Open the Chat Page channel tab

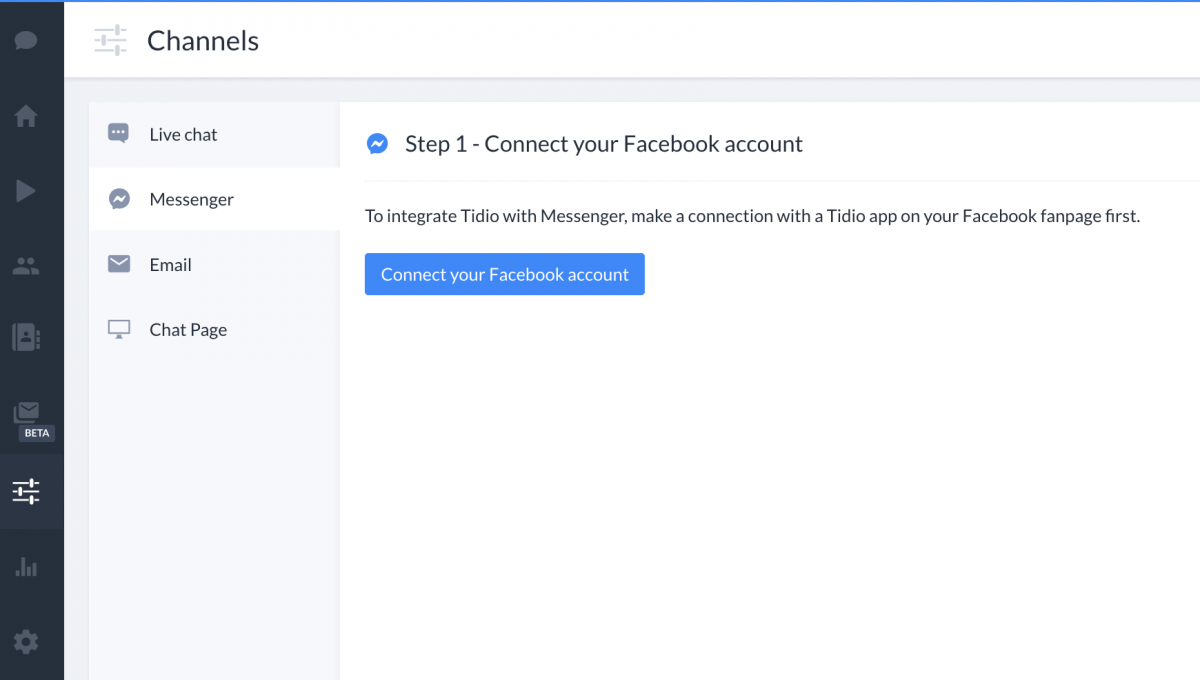tap(214, 329)
